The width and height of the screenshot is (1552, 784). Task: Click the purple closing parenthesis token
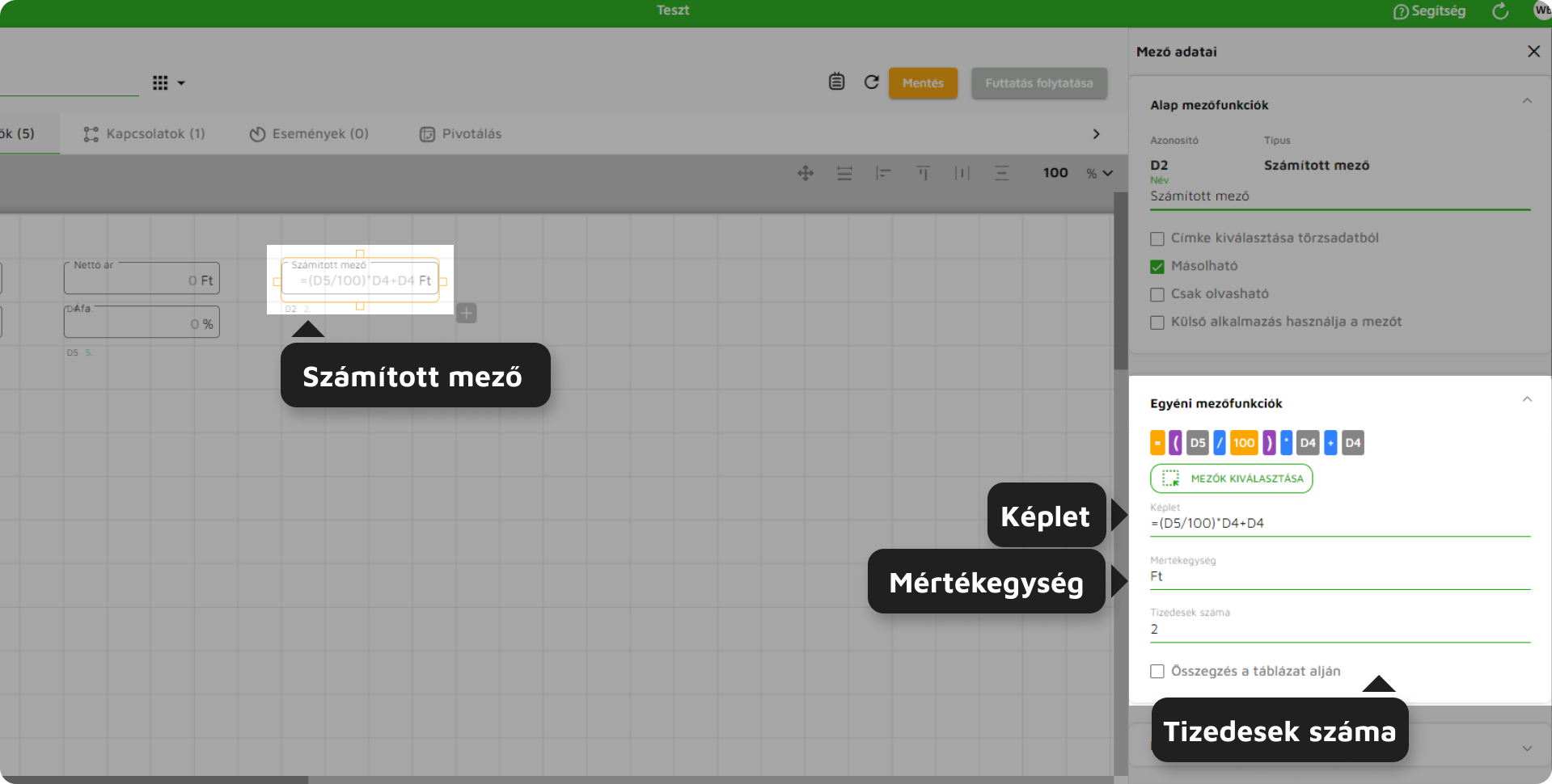[1269, 443]
